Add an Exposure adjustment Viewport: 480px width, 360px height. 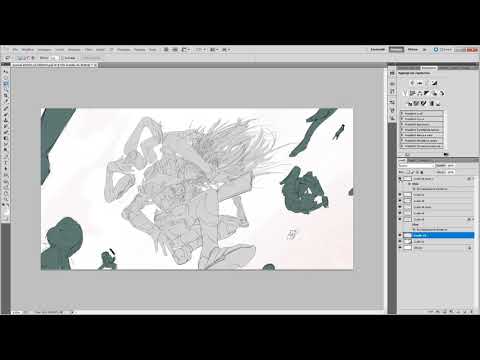[435, 83]
